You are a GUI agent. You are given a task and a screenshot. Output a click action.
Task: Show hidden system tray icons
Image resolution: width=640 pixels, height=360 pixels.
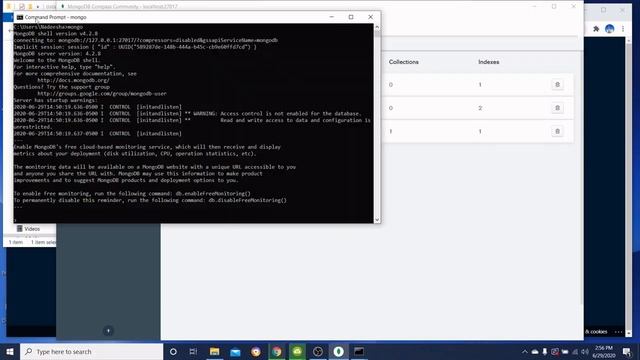pos(524,351)
